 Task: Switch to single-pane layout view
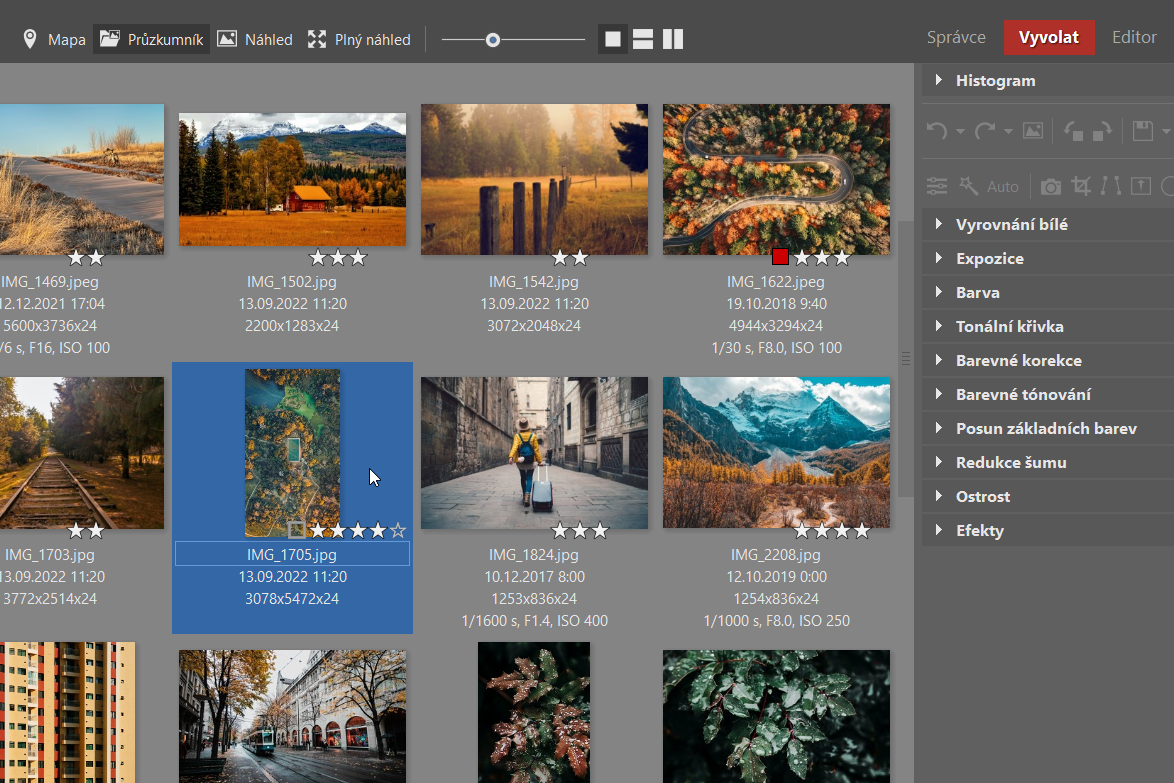click(x=613, y=40)
